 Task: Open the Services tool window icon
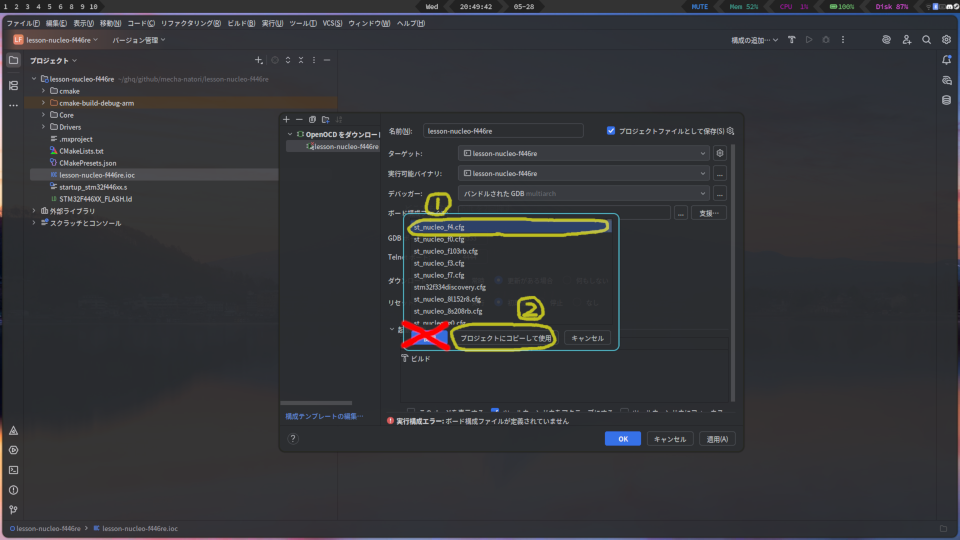(13, 450)
